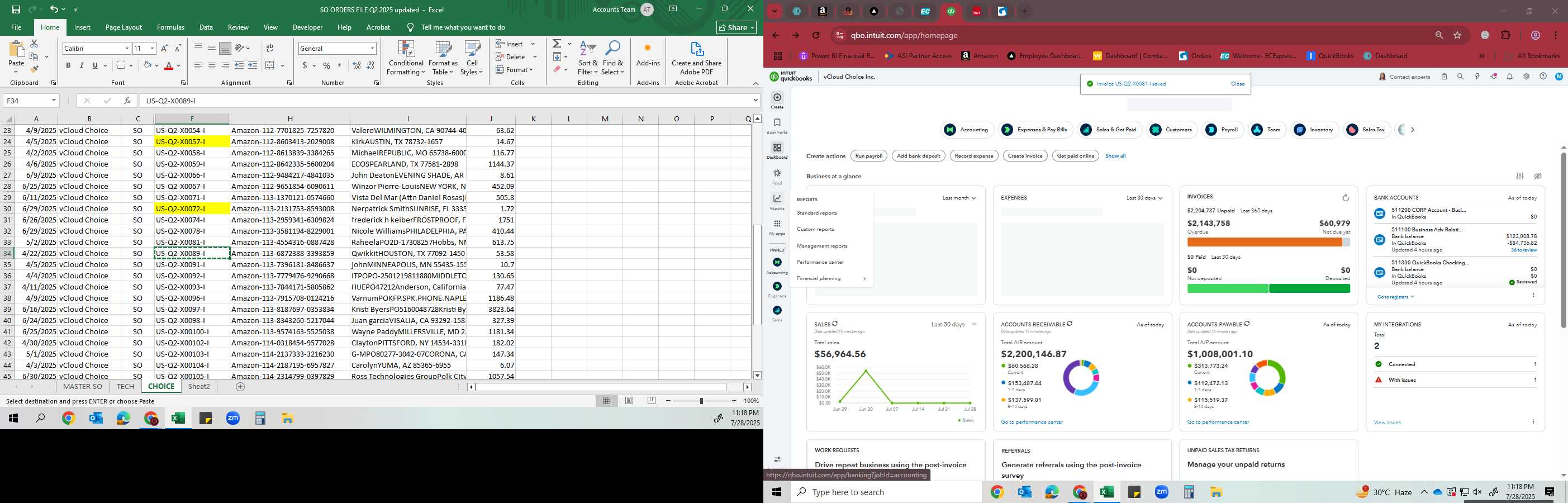Switch to the Data ribbon tab
Viewport: 1568px width, 503px height.
[206, 27]
